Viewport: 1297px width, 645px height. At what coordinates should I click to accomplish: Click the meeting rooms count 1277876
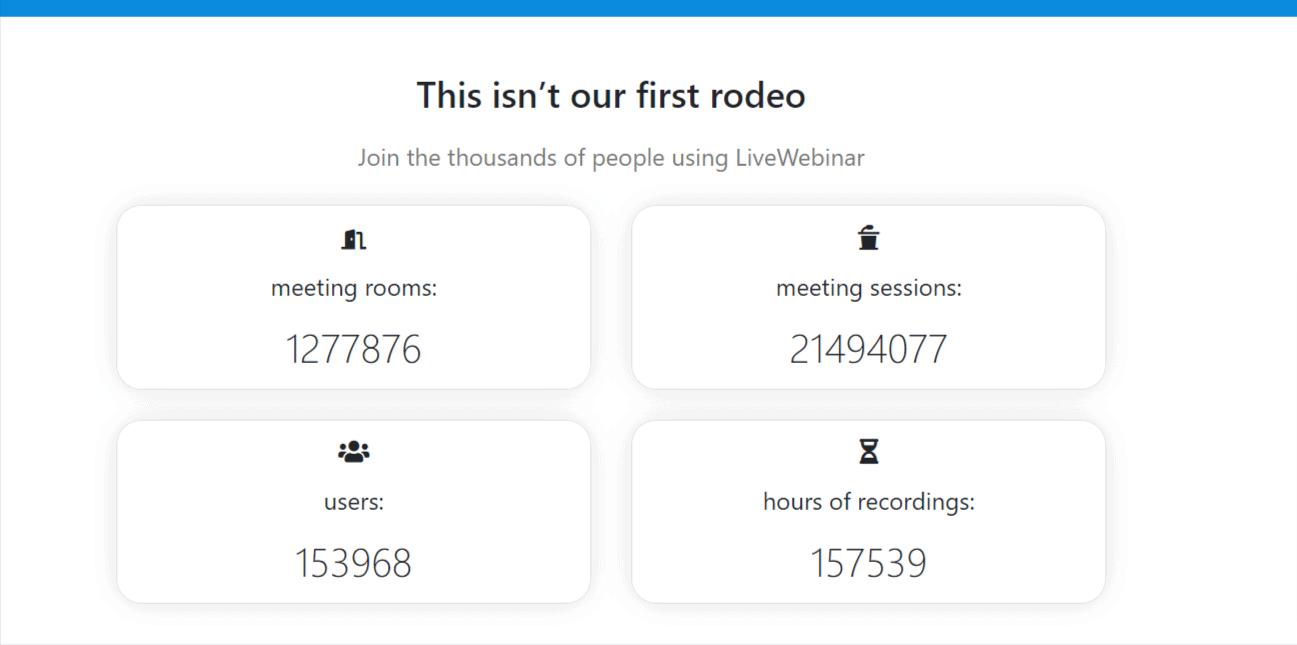coord(354,349)
